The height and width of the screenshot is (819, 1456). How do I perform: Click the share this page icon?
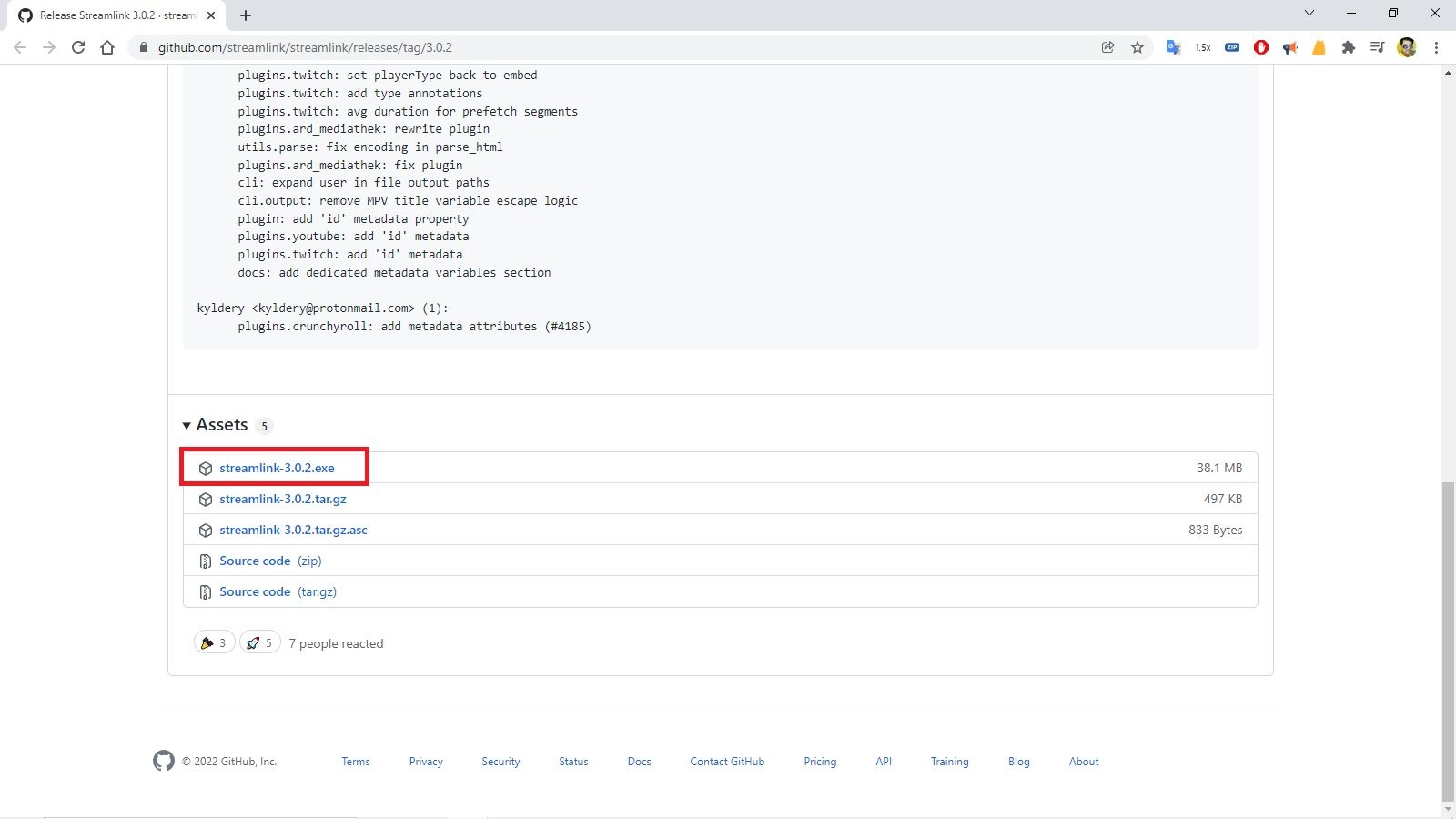tap(1107, 47)
